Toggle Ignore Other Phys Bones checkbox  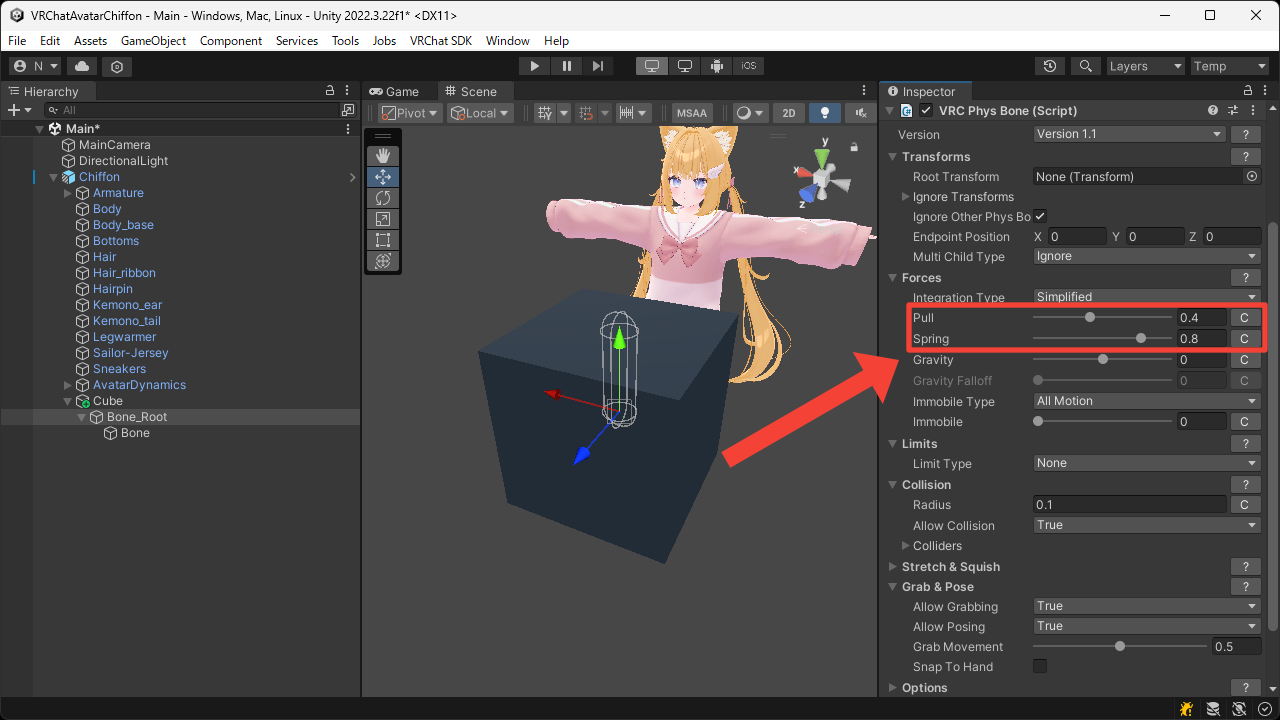point(1040,216)
